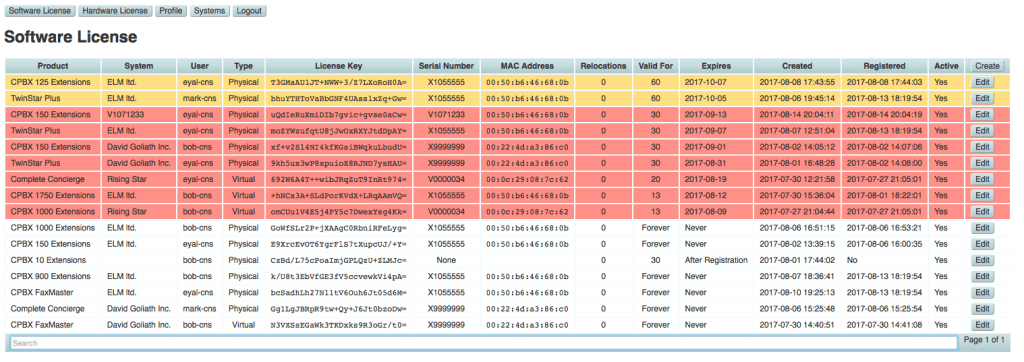Edit the CPBX 125 Extensions license

pos(982,82)
